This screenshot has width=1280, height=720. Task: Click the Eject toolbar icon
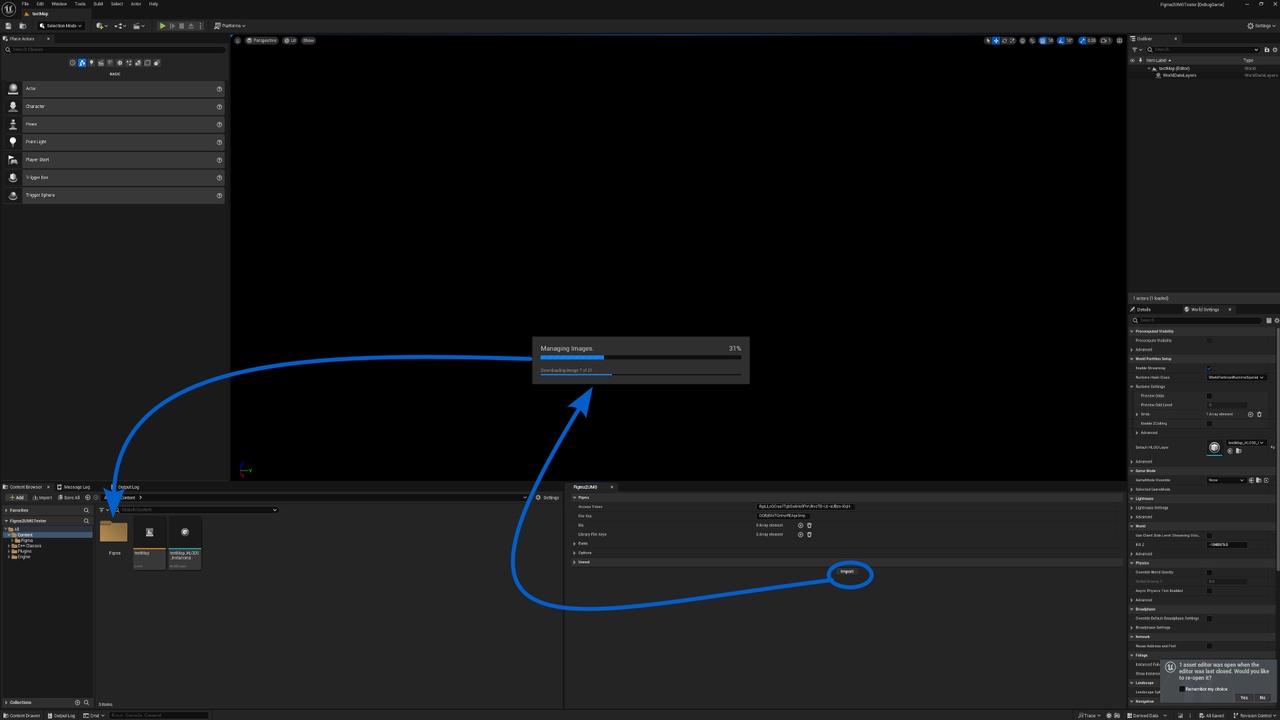(x=191, y=26)
